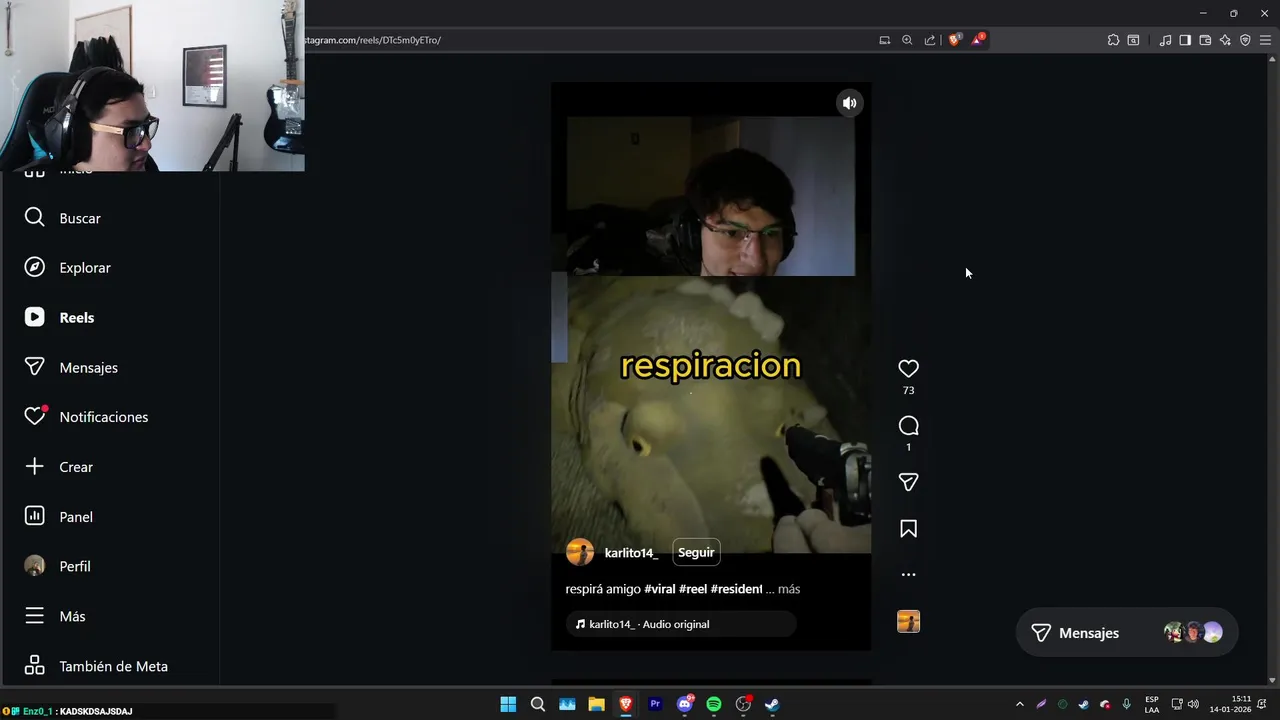Open the reel's comments bubble icon
Screen dimensions: 1280x720
(x=908, y=426)
